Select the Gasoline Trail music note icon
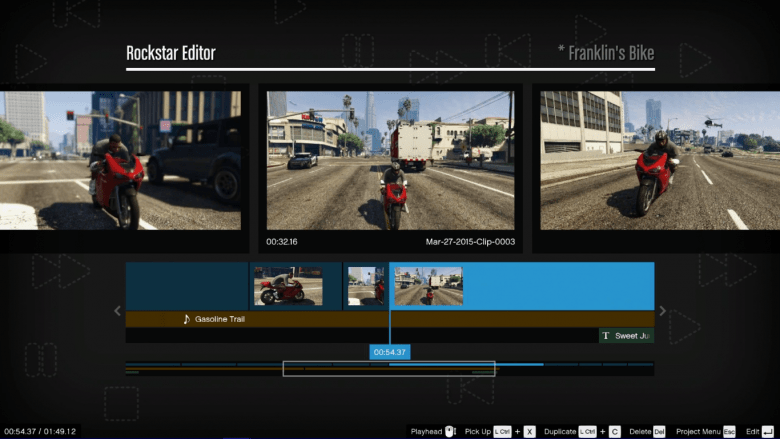The image size is (780, 439). tap(186, 319)
